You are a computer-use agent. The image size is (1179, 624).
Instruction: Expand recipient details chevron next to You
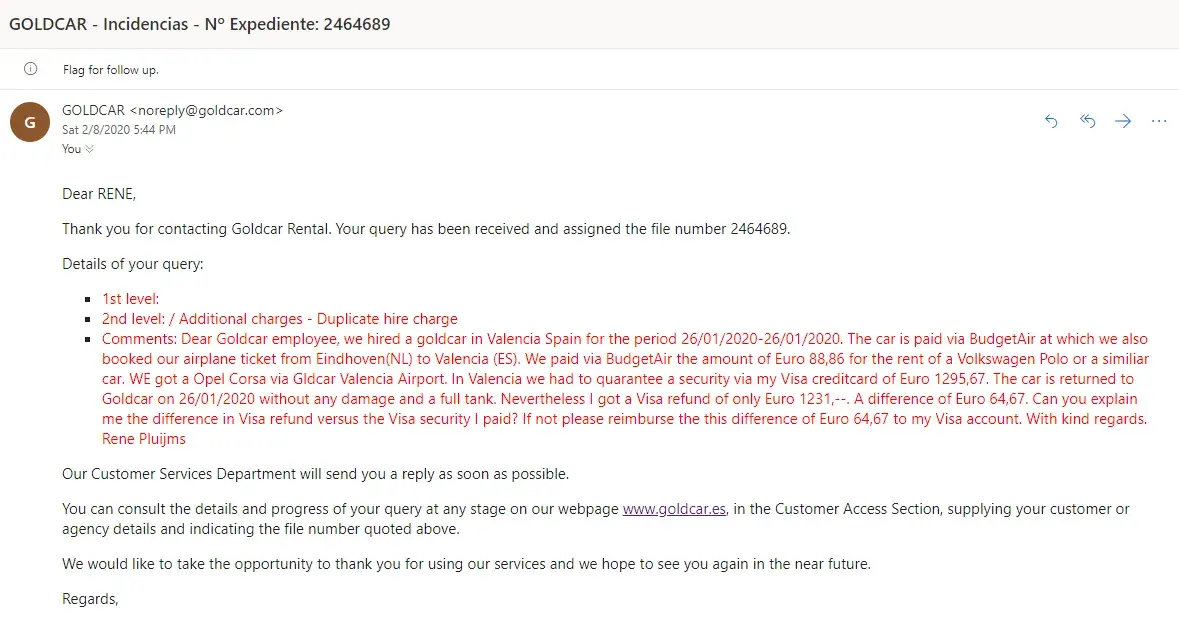(90, 149)
